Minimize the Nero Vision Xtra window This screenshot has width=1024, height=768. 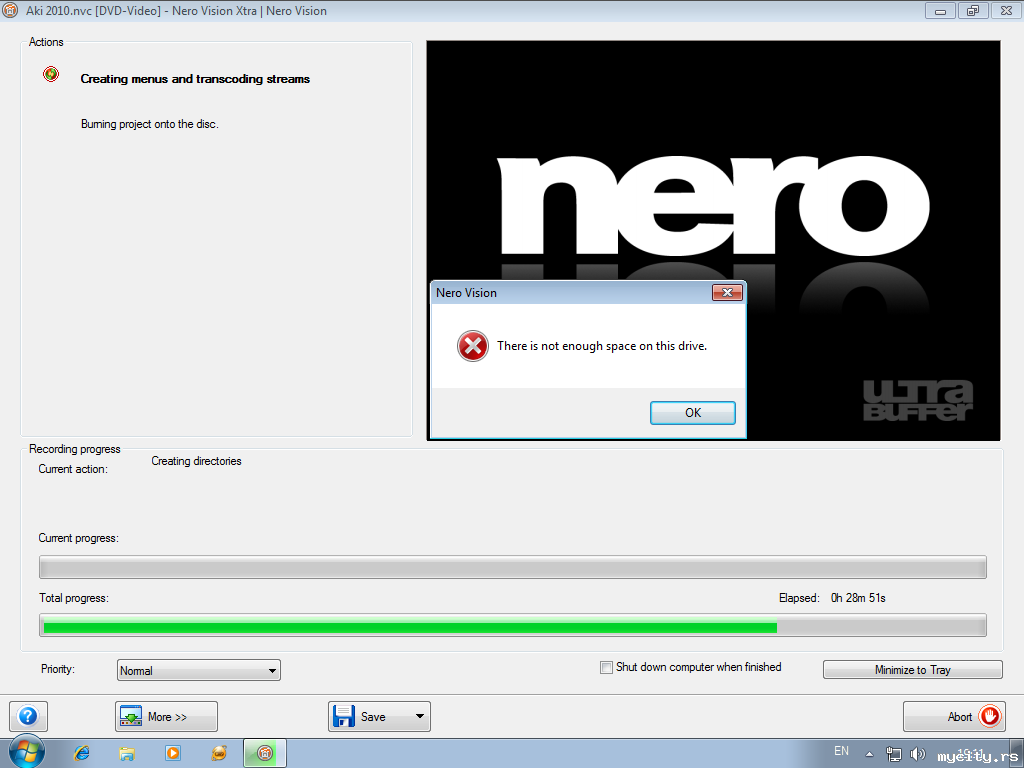click(940, 10)
